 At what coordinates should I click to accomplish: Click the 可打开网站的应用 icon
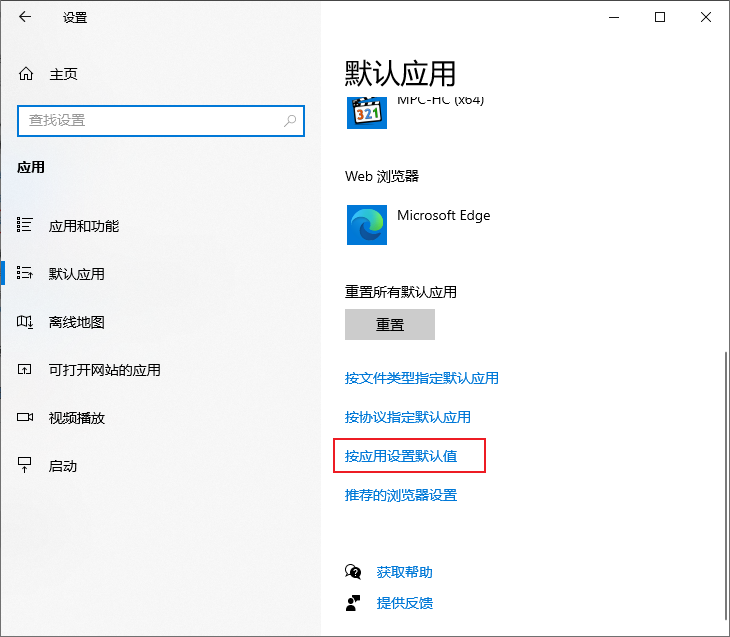click(25, 369)
